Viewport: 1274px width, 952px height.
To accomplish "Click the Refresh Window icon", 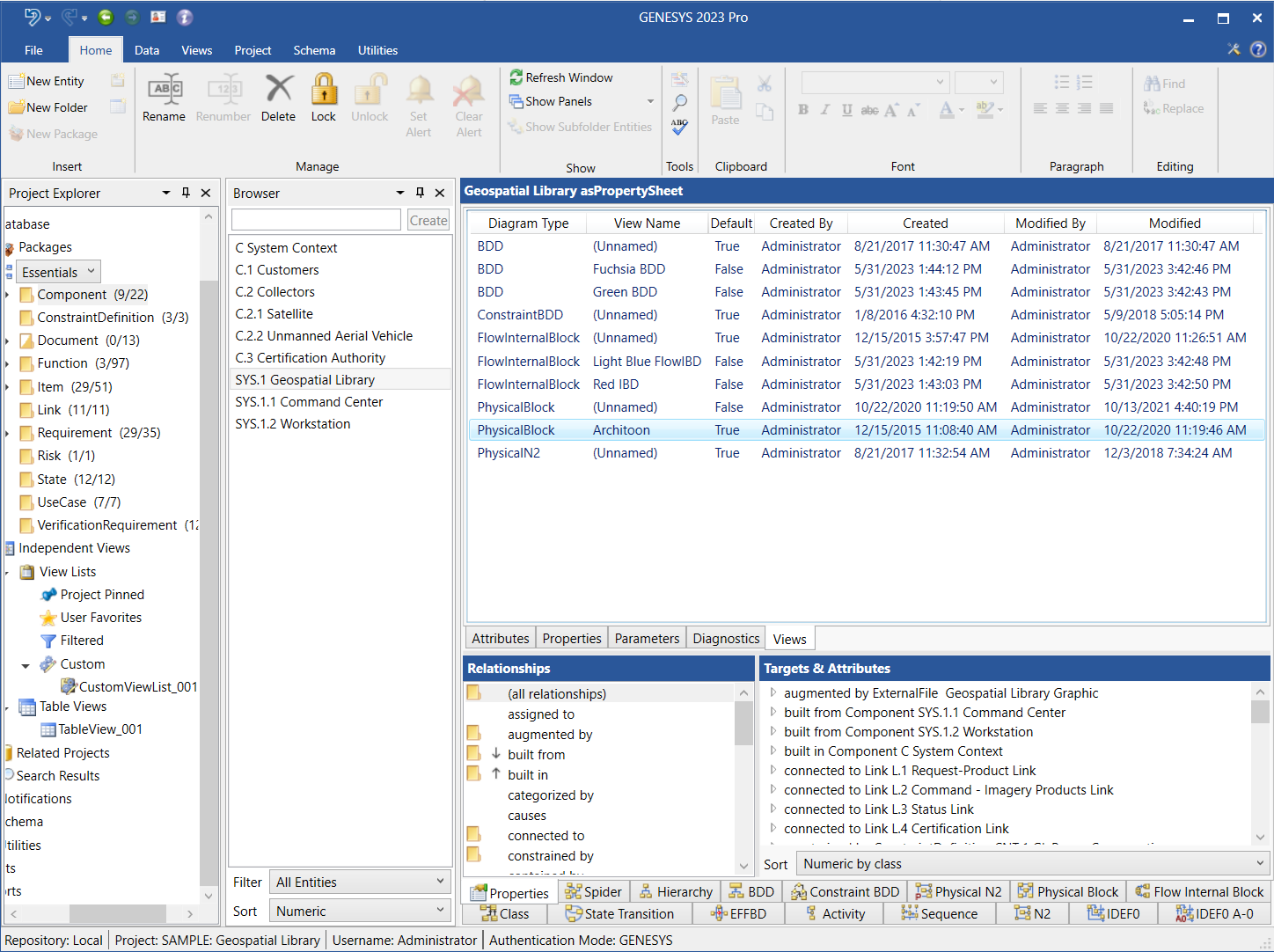I will [x=516, y=77].
